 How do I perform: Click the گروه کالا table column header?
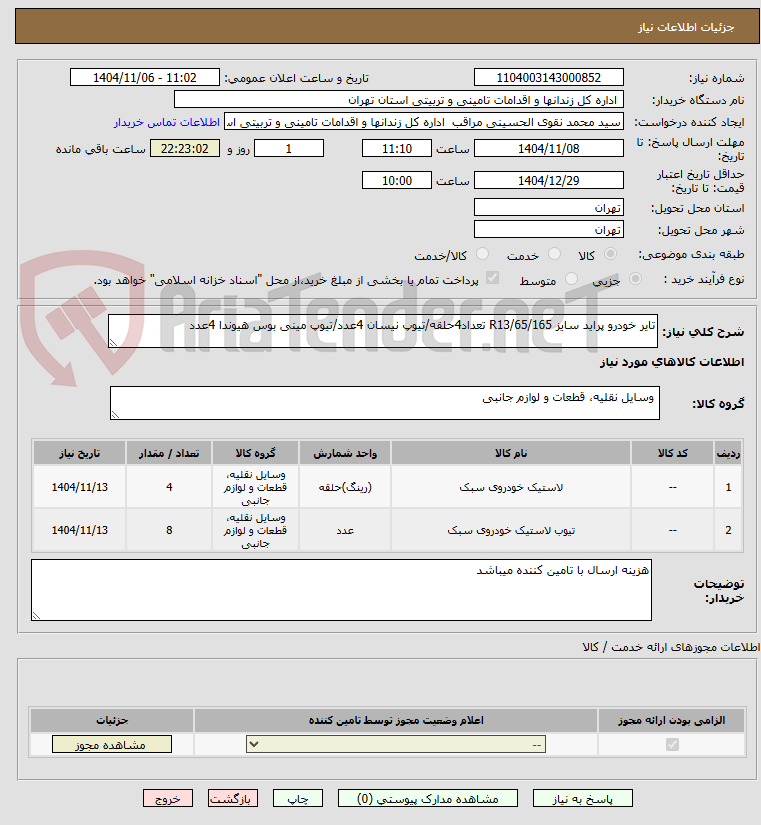(x=255, y=453)
